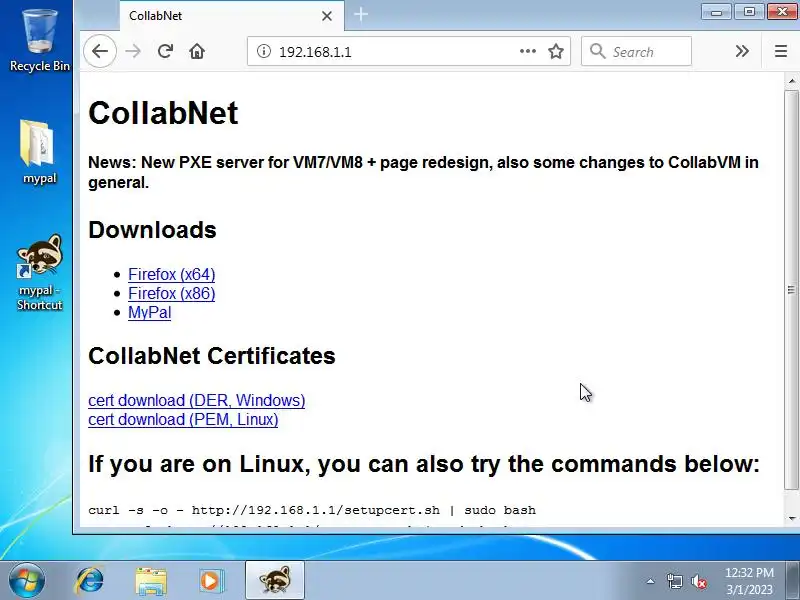Click the CollabNet Certificates heading
Image resolution: width=800 pixels, height=600 pixels.
(x=212, y=356)
